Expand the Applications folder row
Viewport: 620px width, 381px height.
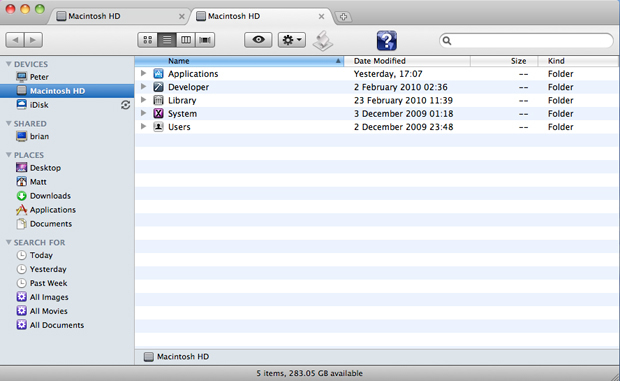(x=144, y=73)
